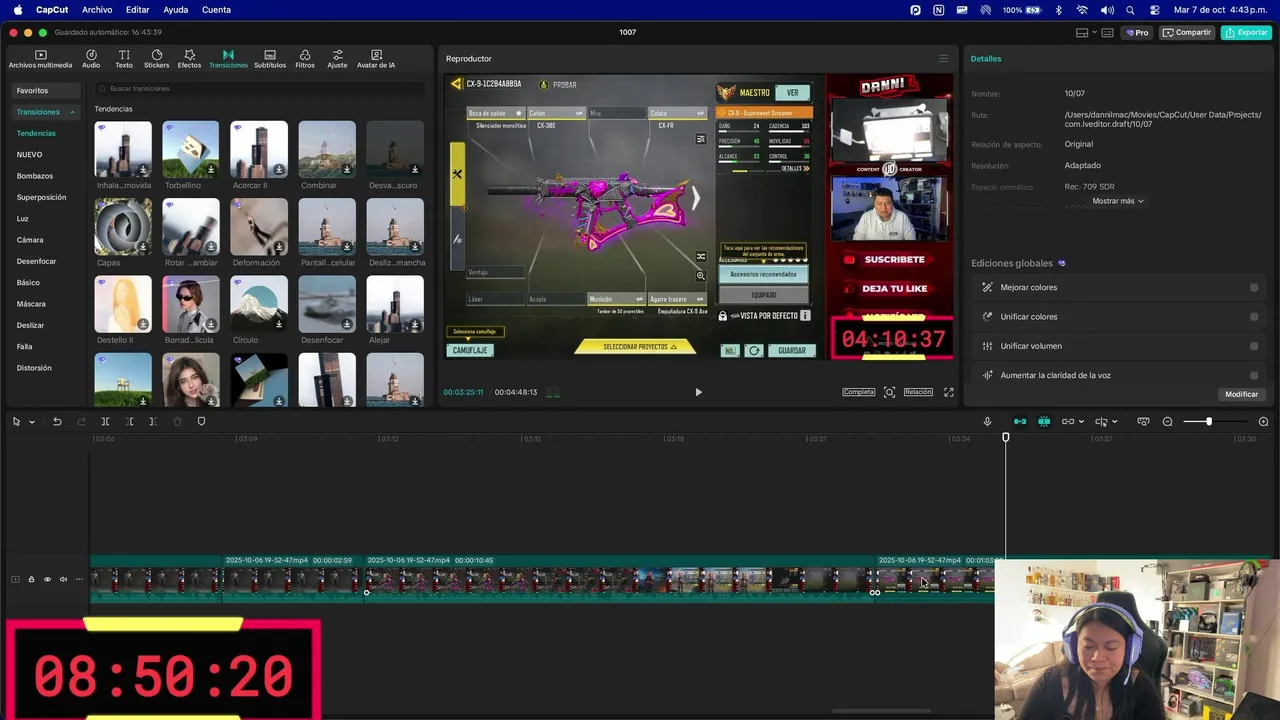Open the Avatar de IA panel
Image resolution: width=1280 pixels, height=720 pixels.
click(376, 59)
